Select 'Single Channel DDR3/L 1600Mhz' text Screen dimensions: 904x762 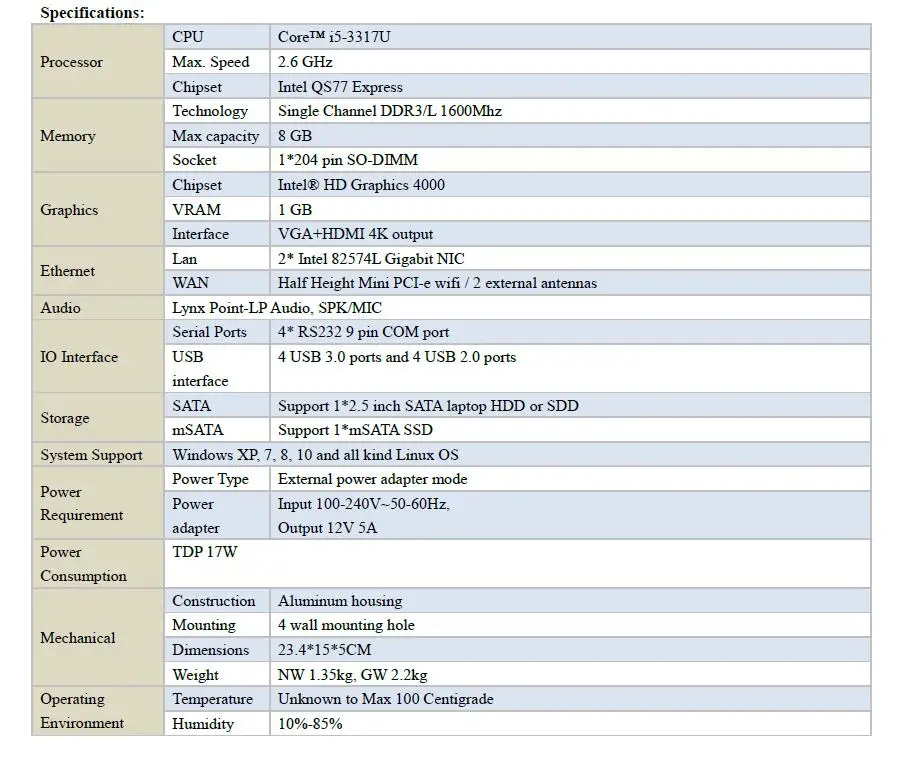click(x=390, y=111)
